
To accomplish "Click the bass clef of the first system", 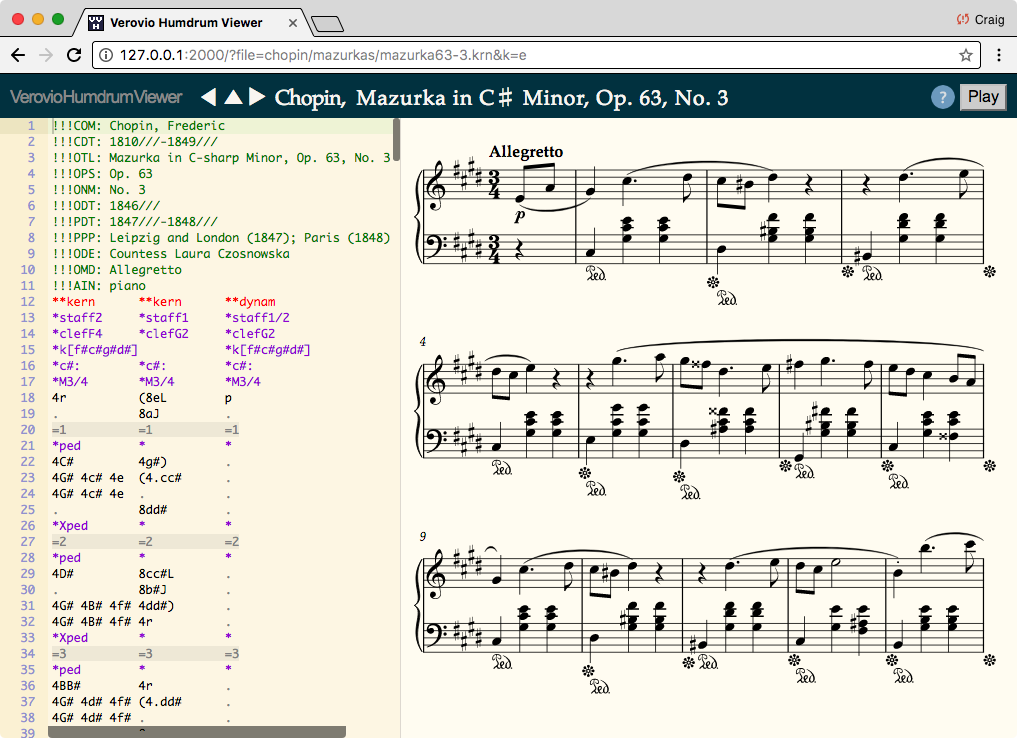I will coord(435,246).
